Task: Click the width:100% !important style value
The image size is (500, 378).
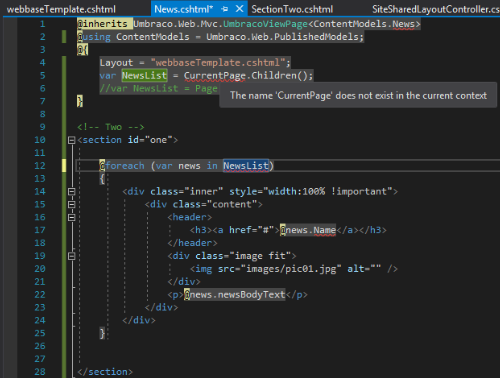Action: [328, 192]
